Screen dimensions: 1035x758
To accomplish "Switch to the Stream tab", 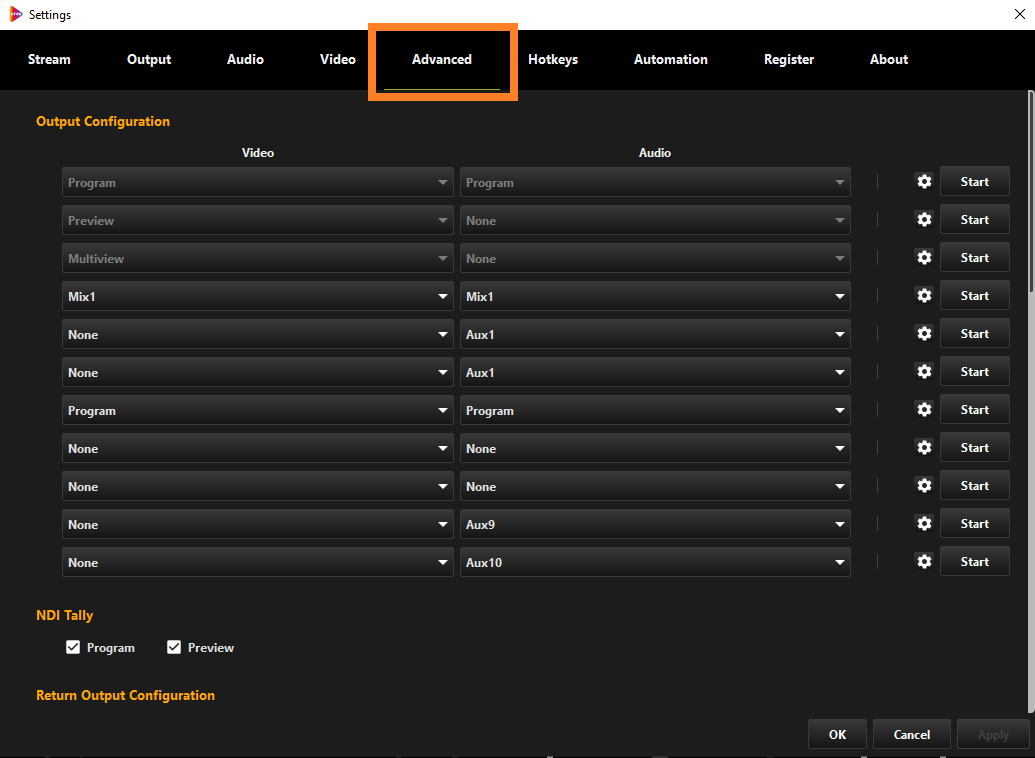I will [x=49, y=59].
